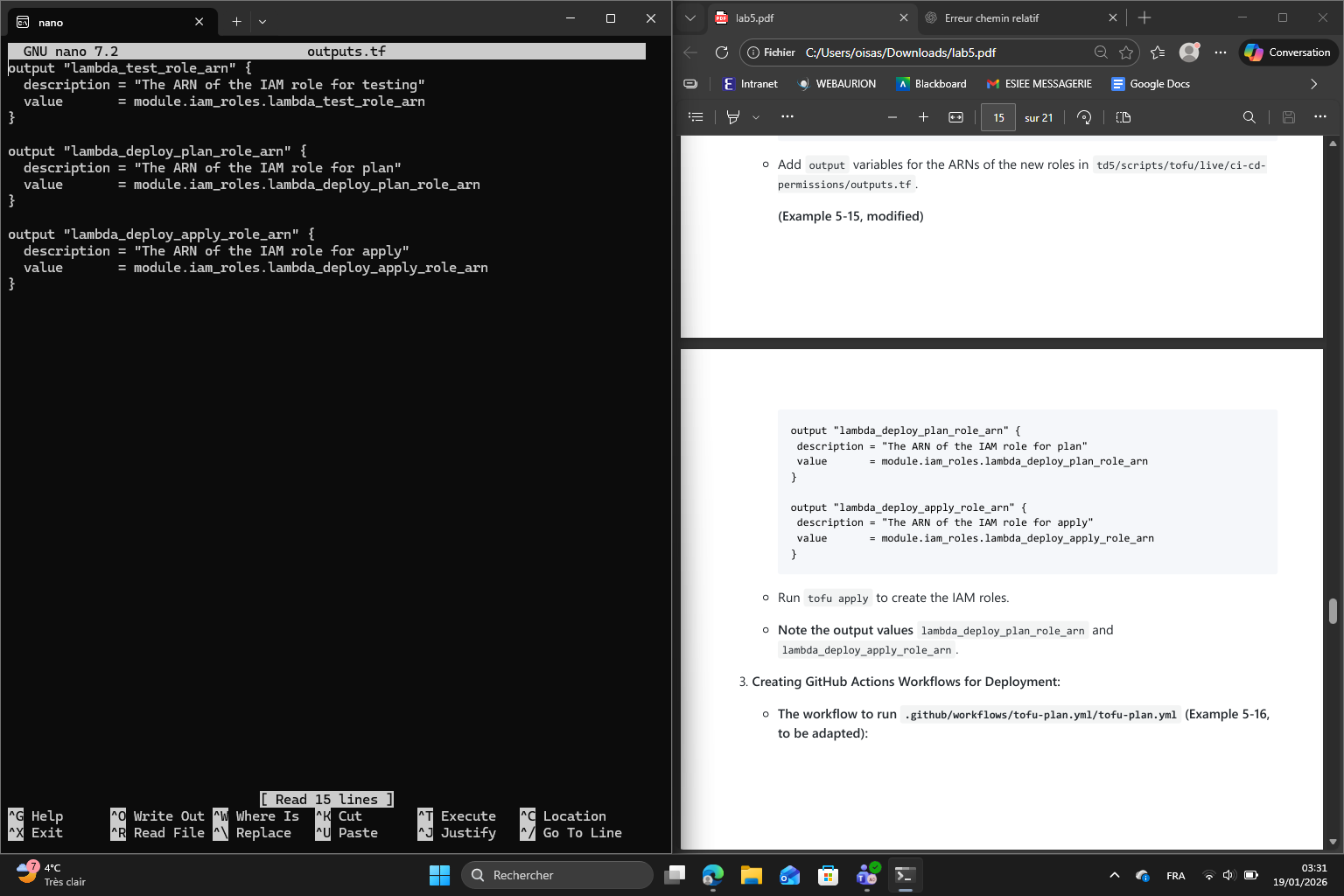This screenshot has width=1344, height=896.
Task: Activate fit-to-width page view
Action: tap(955, 116)
